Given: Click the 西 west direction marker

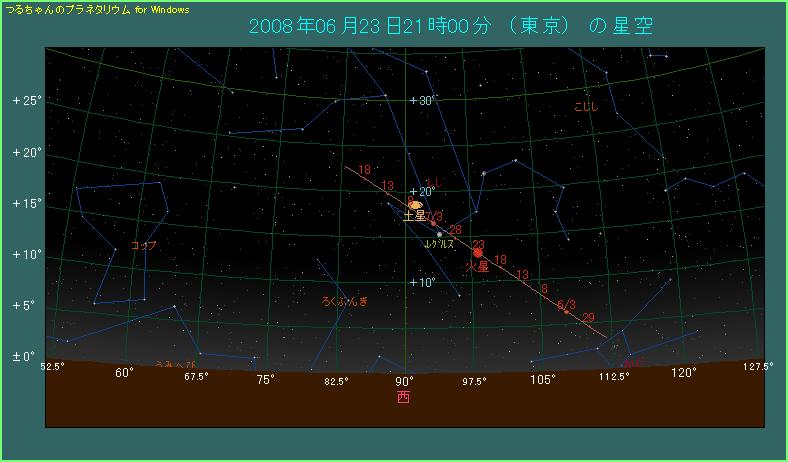Looking at the screenshot, I should (403, 397).
